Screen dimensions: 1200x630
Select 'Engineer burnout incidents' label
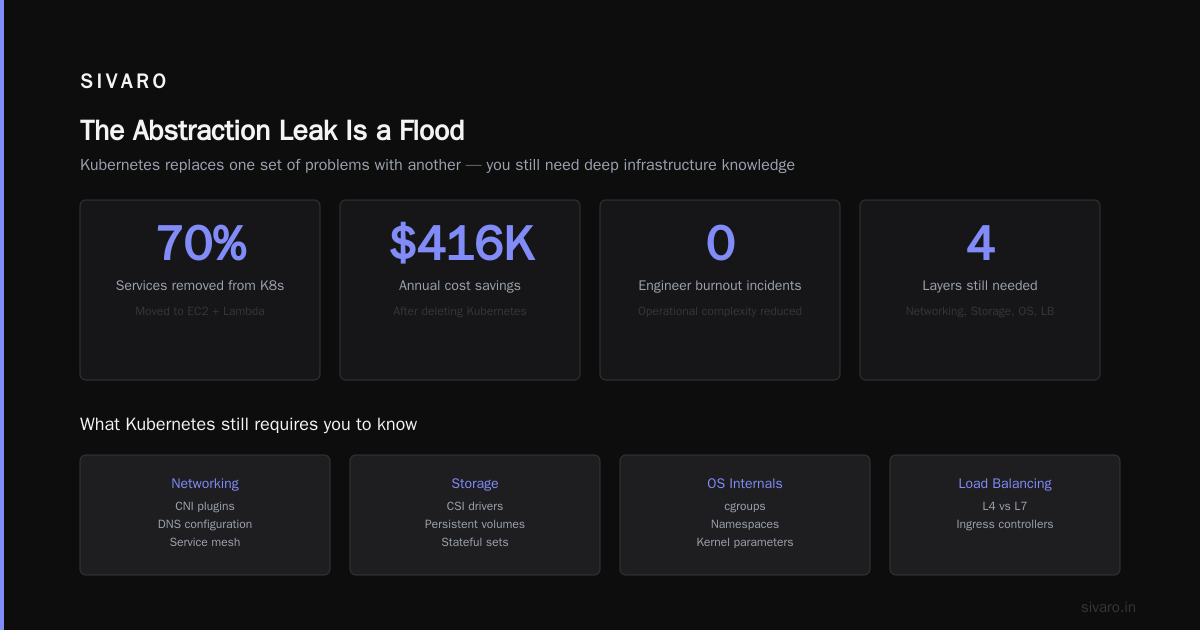[720, 285]
